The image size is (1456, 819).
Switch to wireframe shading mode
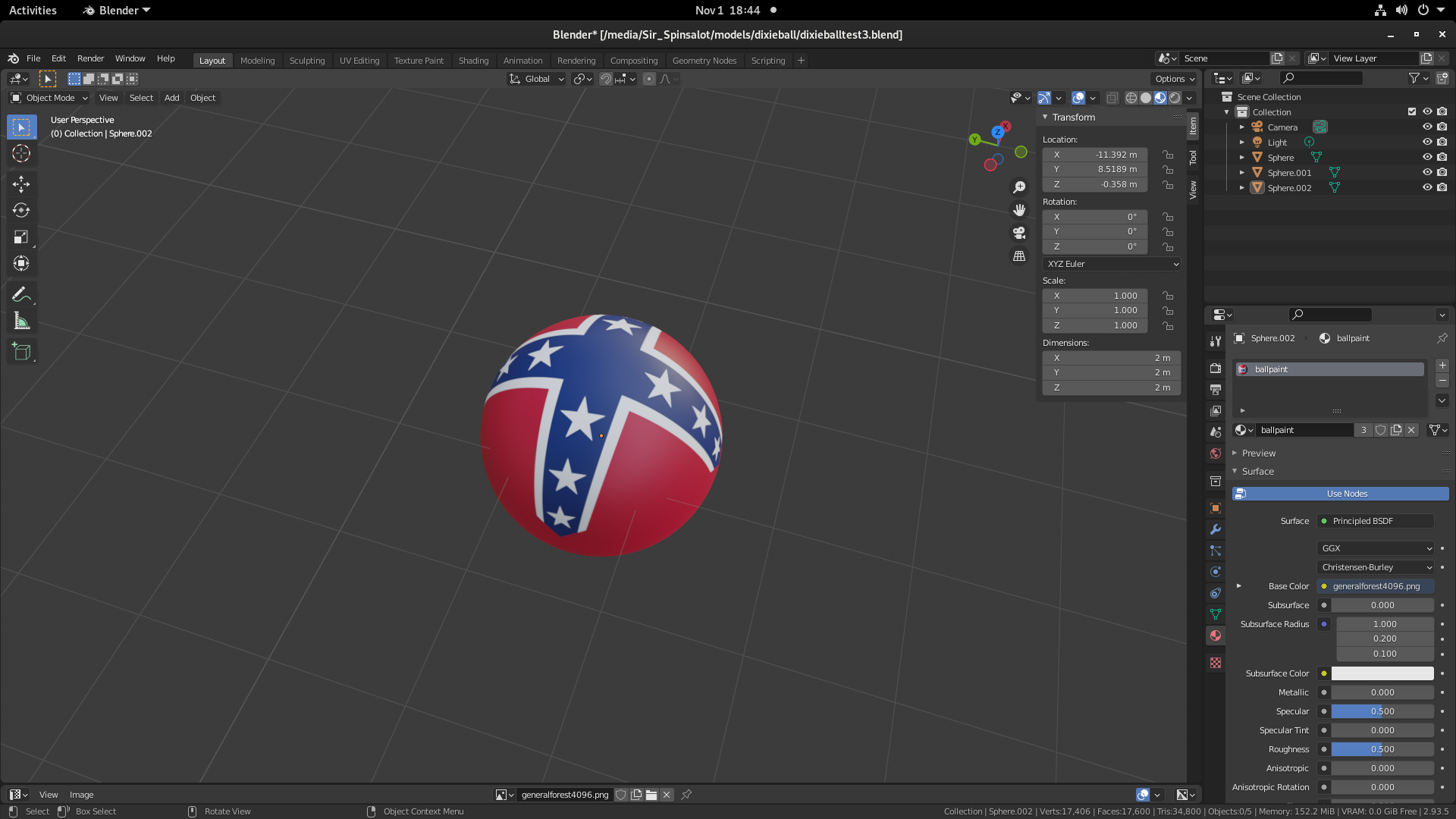click(1131, 98)
